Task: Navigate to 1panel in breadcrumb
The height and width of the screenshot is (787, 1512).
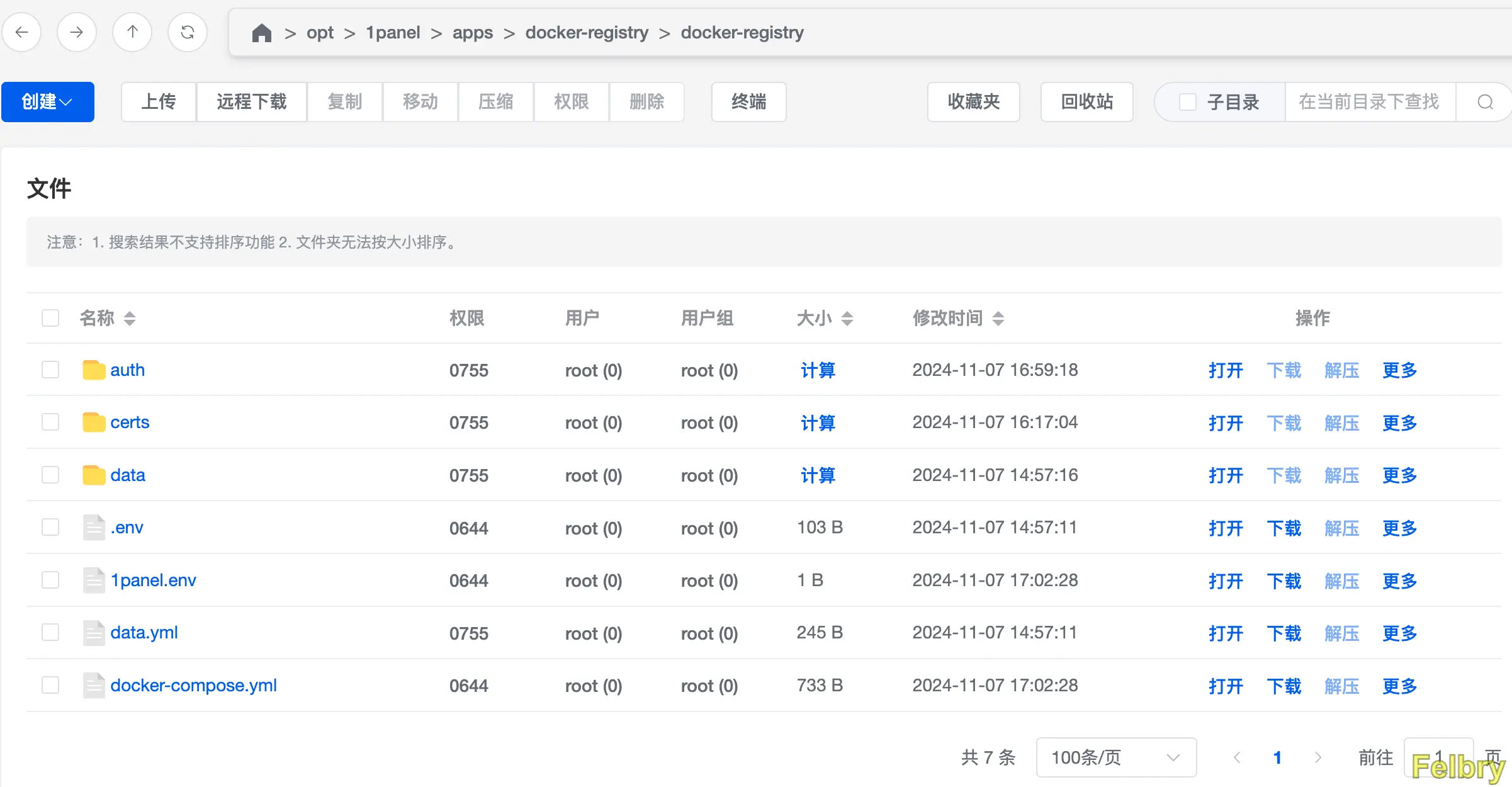Action: pos(393,33)
